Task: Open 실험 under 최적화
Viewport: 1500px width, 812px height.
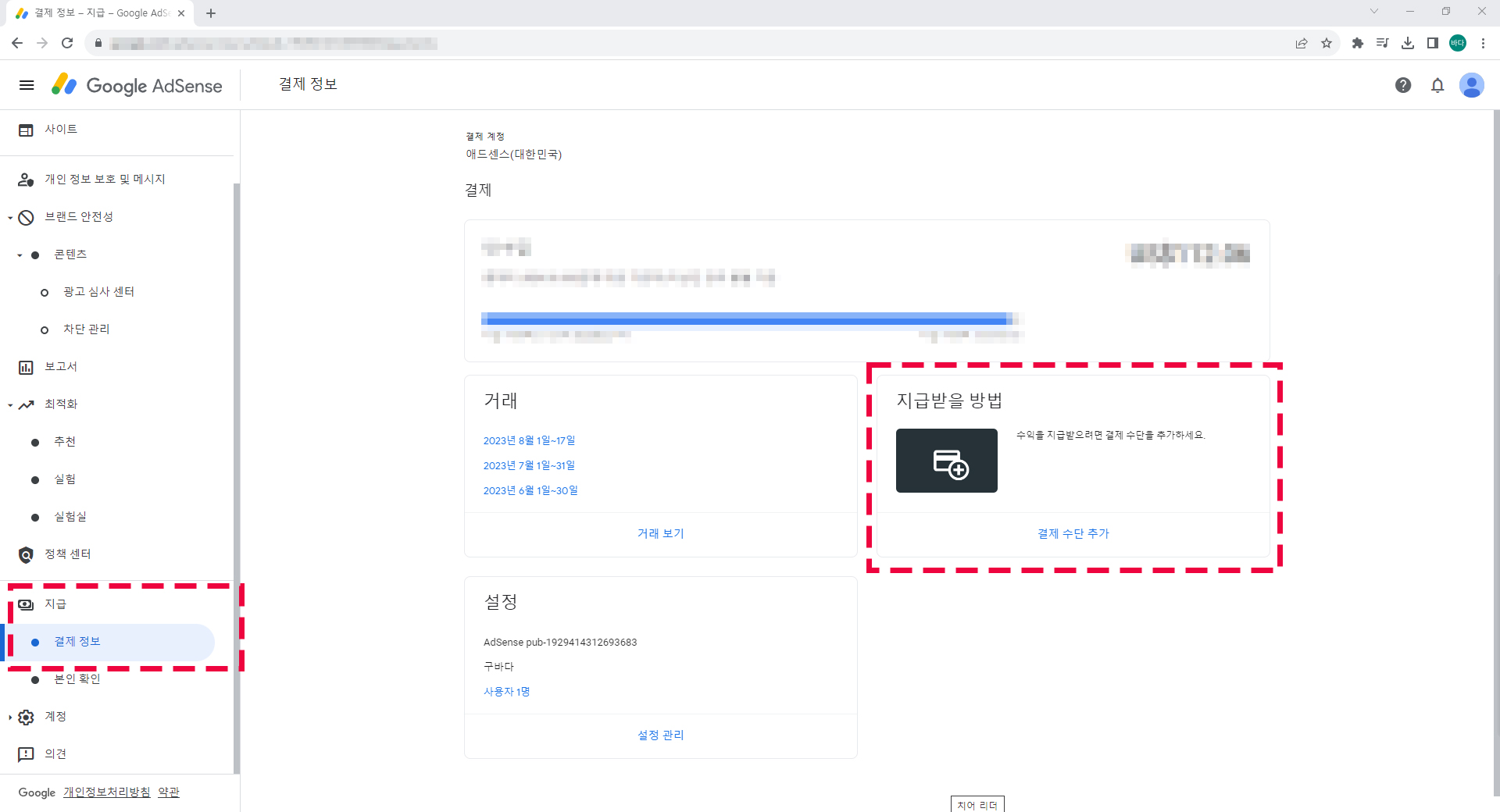Action: click(x=65, y=479)
